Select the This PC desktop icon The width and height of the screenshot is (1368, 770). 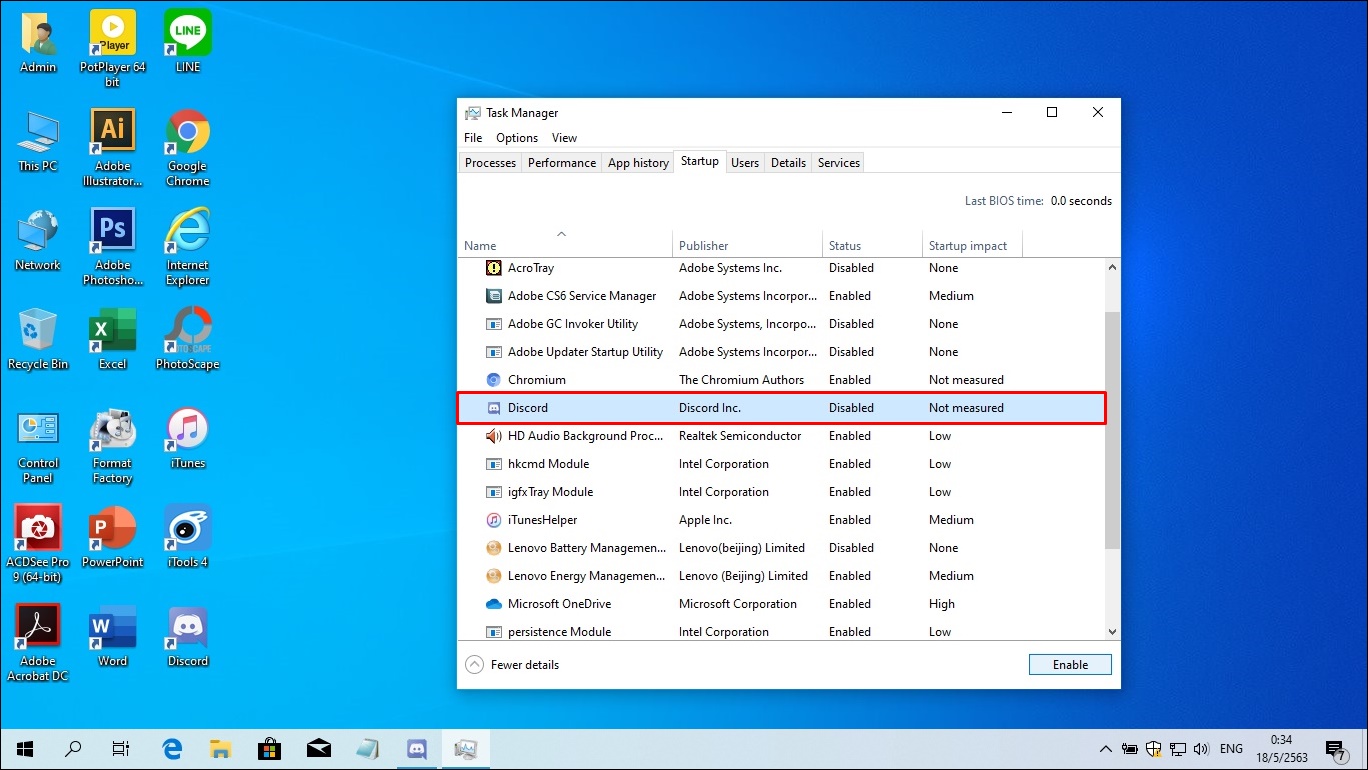pyautogui.click(x=38, y=141)
